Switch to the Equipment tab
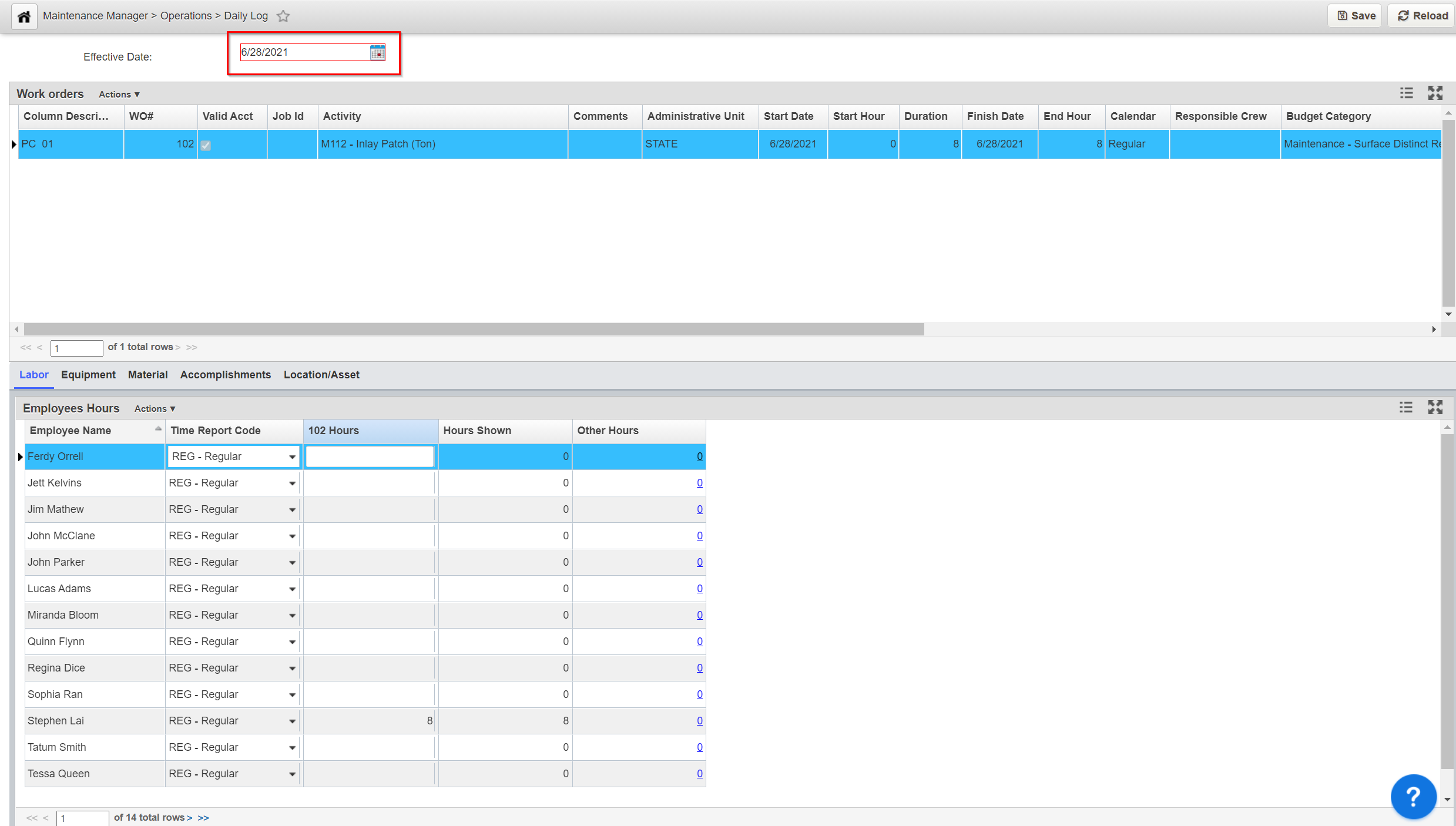 click(x=88, y=375)
